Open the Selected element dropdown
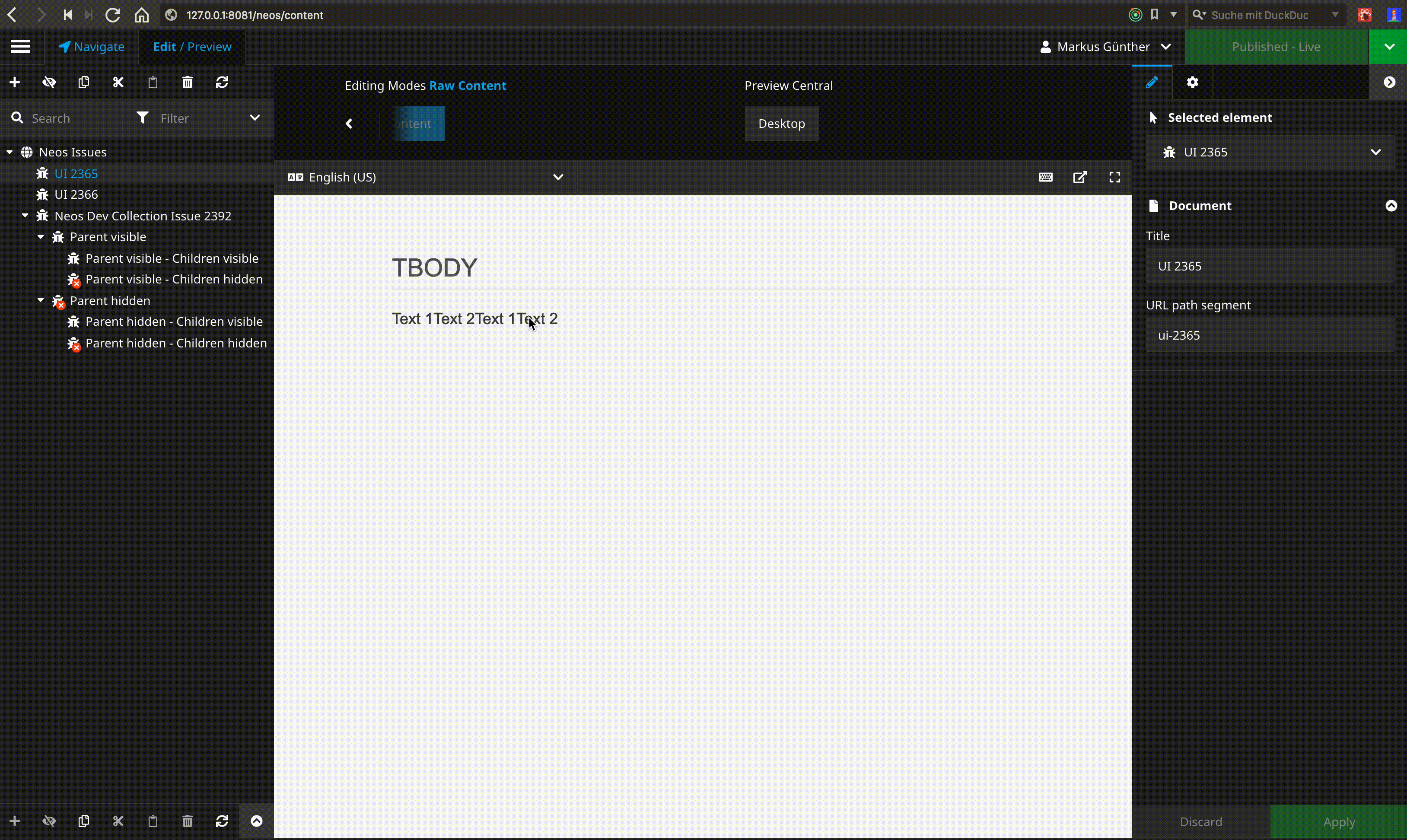Image resolution: width=1407 pixels, height=840 pixels. 1270,152
